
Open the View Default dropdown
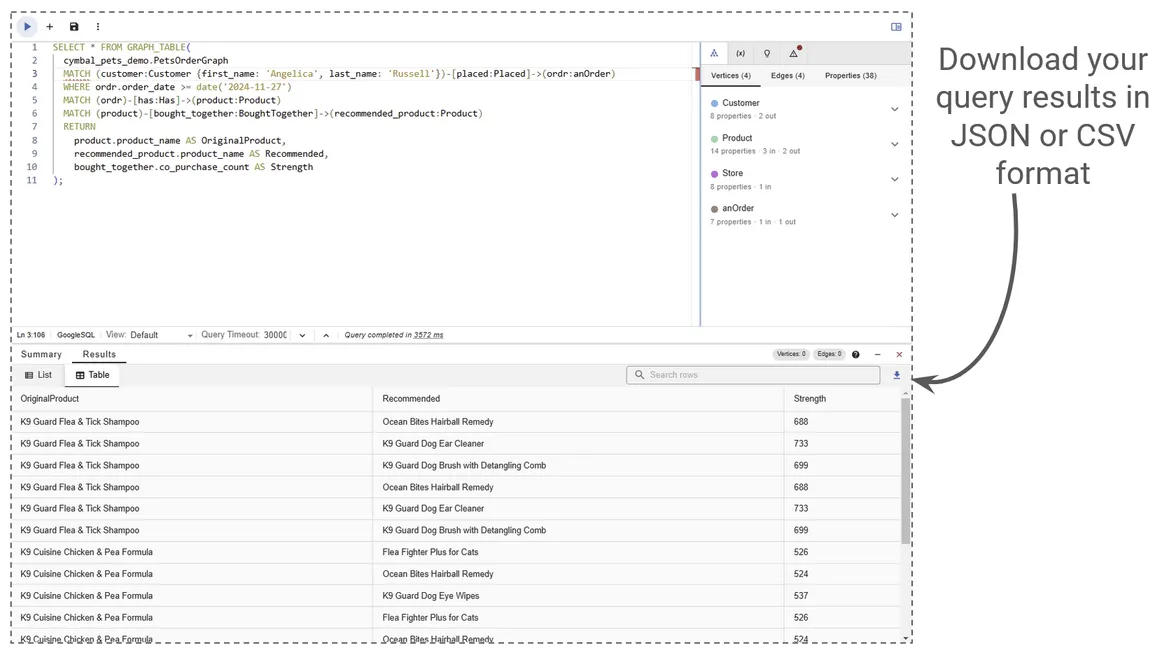(161, 335)
